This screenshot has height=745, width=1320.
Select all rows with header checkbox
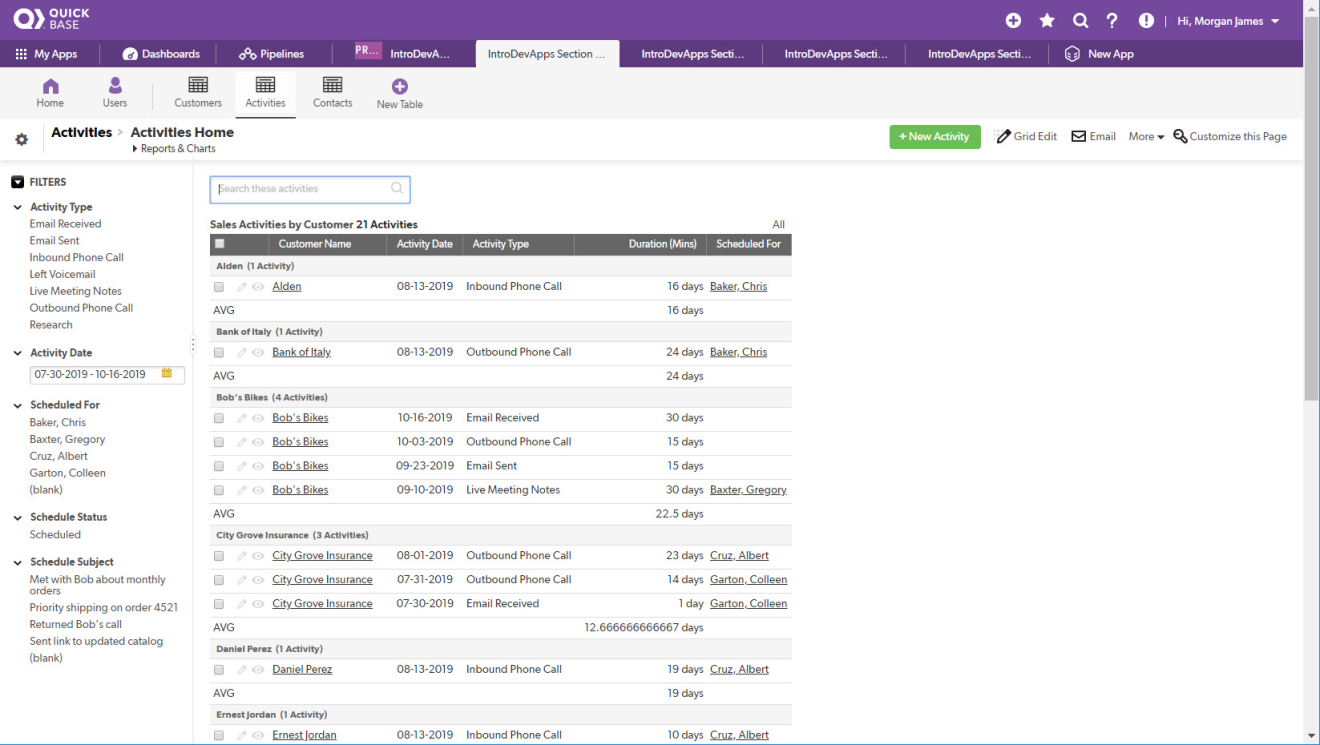220,244
